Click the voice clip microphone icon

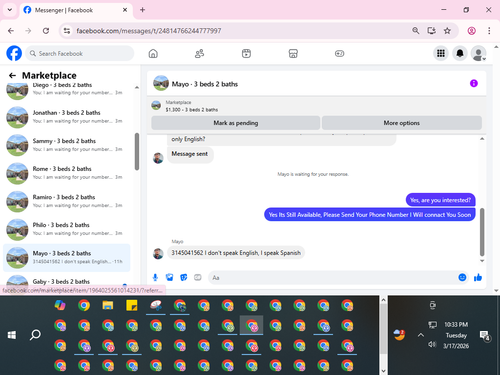coord(155,277)
